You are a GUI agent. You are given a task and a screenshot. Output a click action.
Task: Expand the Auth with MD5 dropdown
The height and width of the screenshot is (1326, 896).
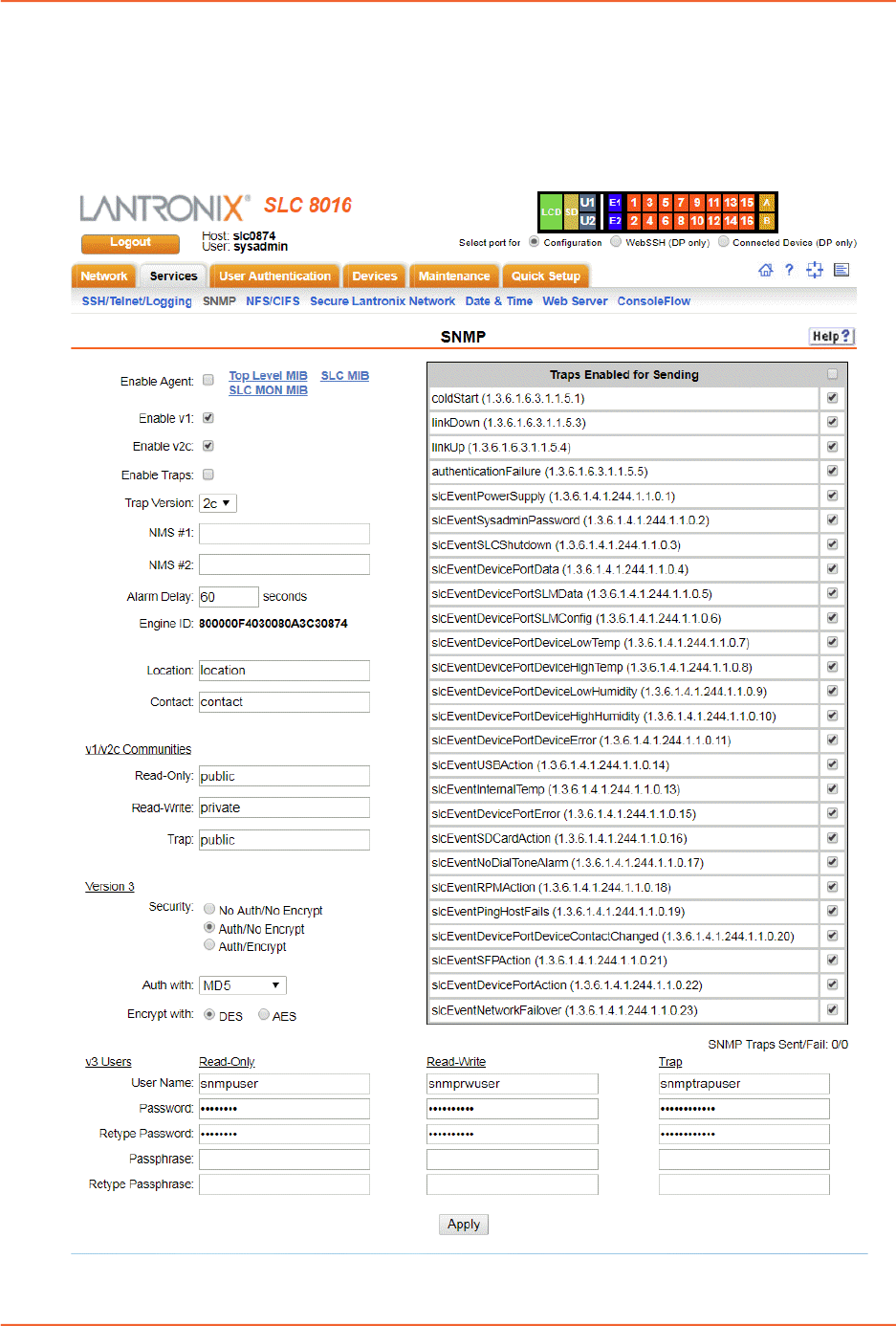pyautogui.click(x=242, y=985)
